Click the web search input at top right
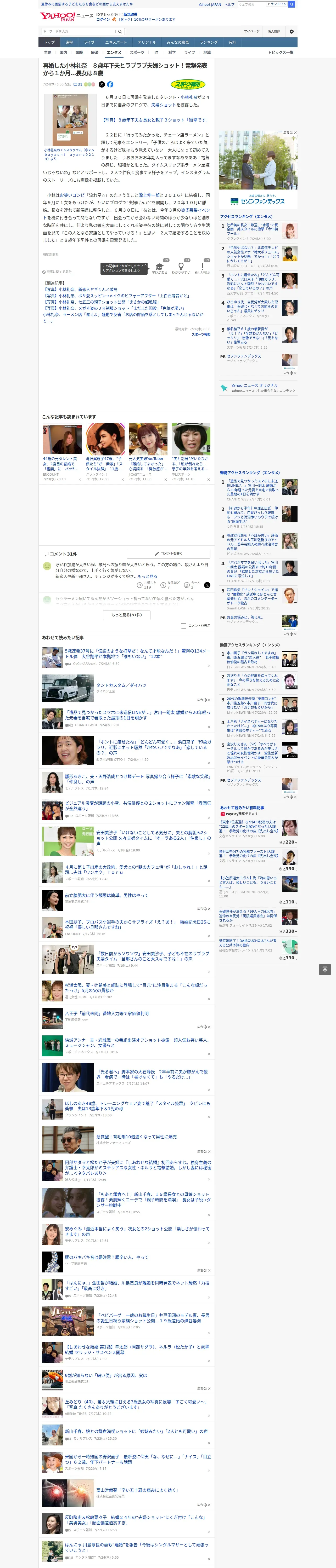336x1568 pixels. [251, 4]
